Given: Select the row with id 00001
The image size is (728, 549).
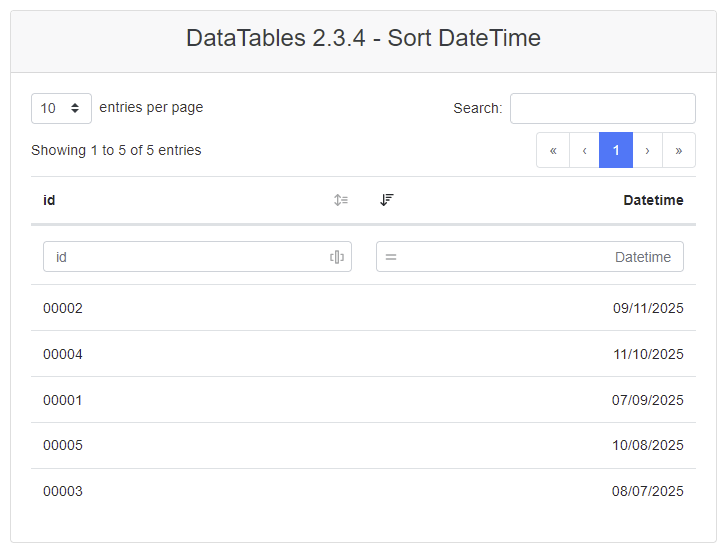Looking at the screenshot, I should point(63,400).
